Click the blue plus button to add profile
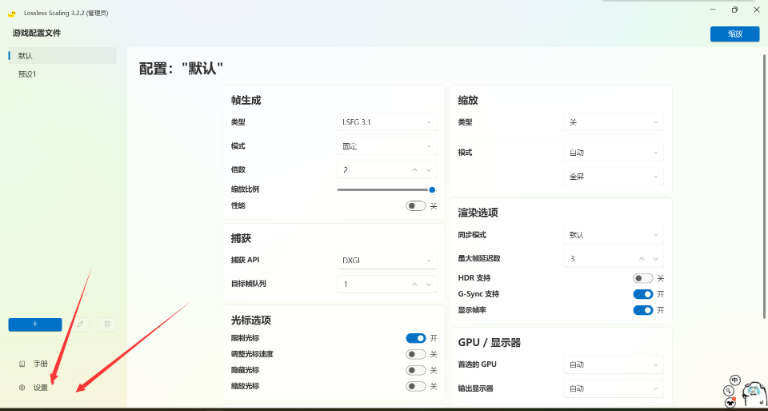The image size is (768, 411). coord(35,325)
